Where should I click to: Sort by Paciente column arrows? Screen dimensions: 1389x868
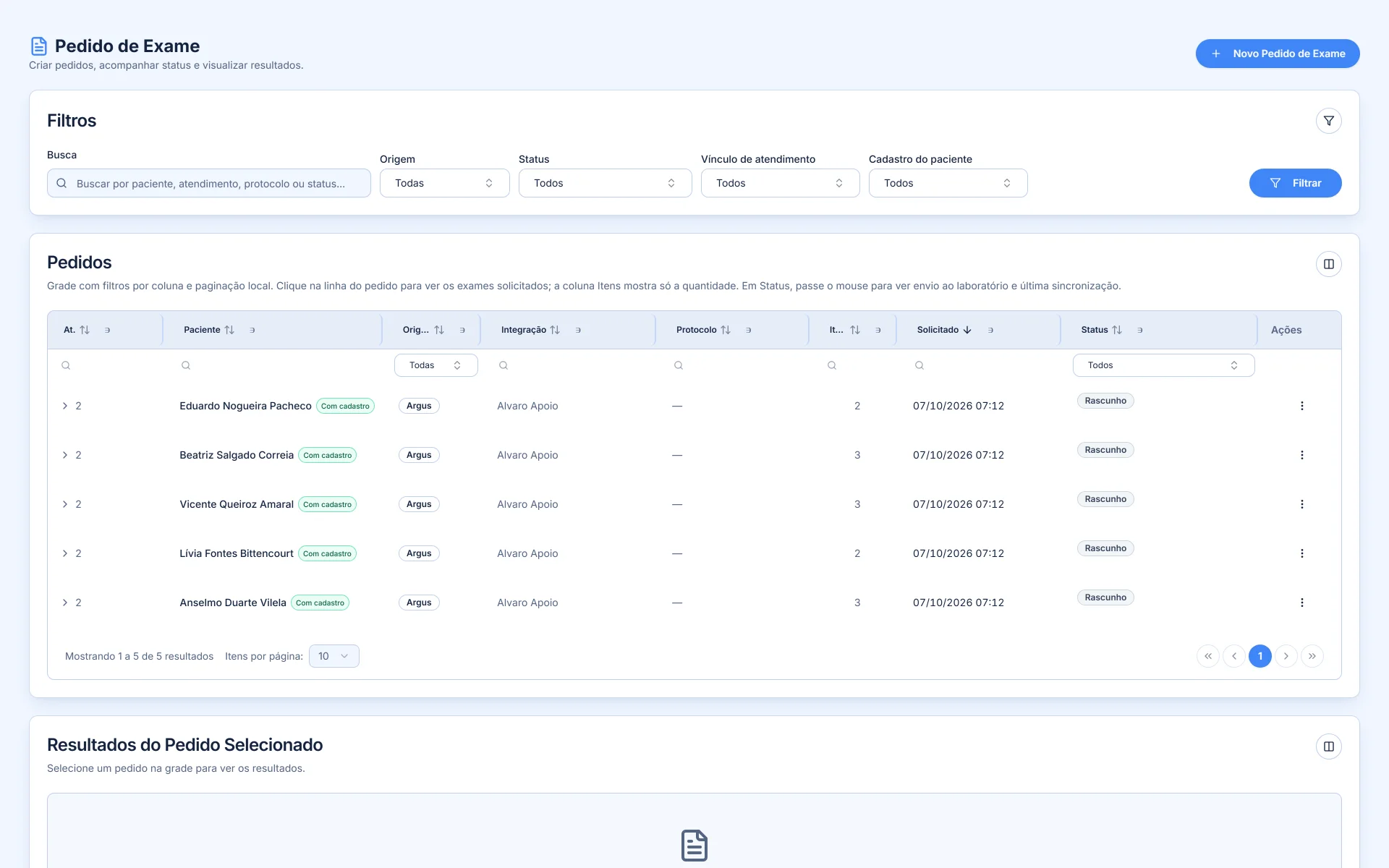(229, 330)
